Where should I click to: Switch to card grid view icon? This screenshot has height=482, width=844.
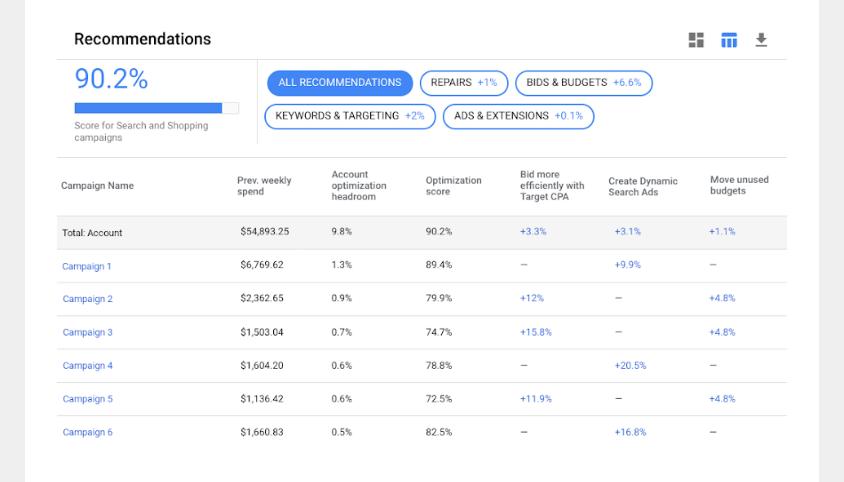[x=696, y=40]
